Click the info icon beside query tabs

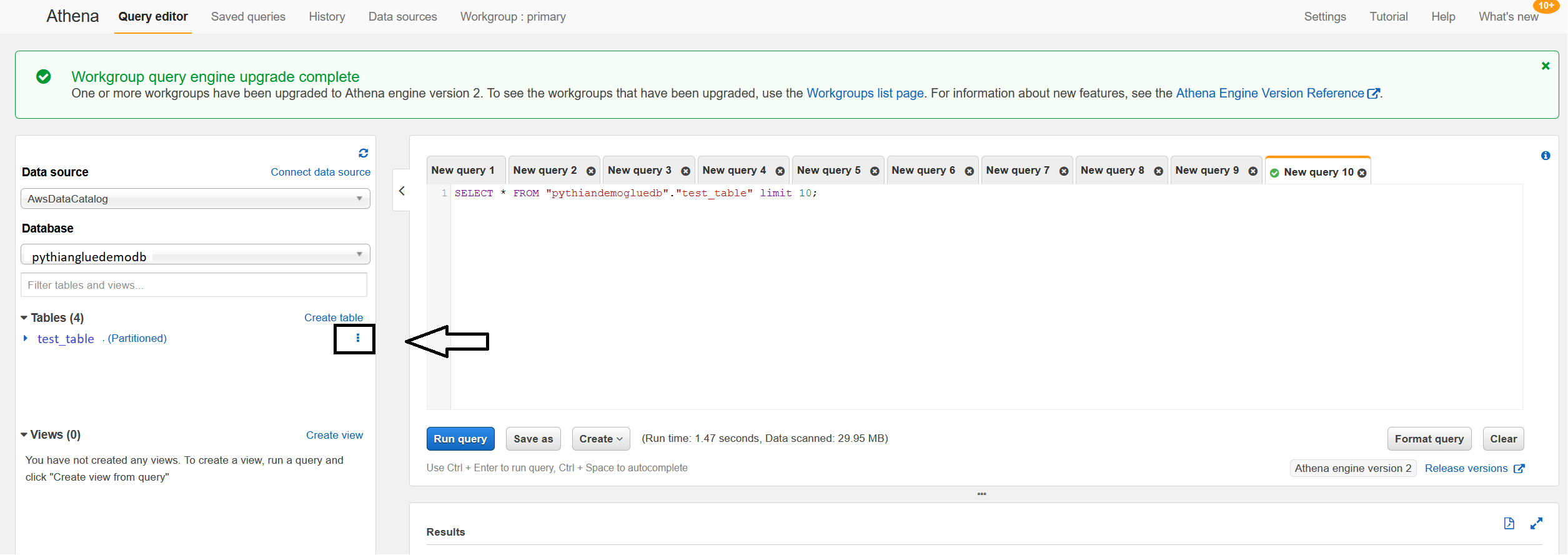click(1545, 156)
